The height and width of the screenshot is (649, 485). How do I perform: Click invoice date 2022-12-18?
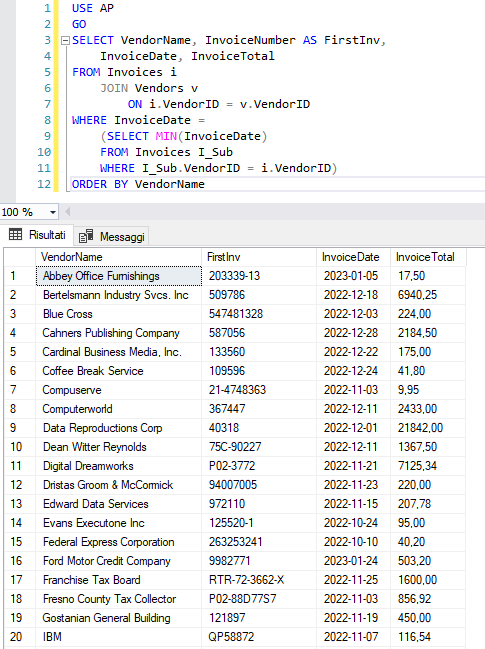click(353, 295)
